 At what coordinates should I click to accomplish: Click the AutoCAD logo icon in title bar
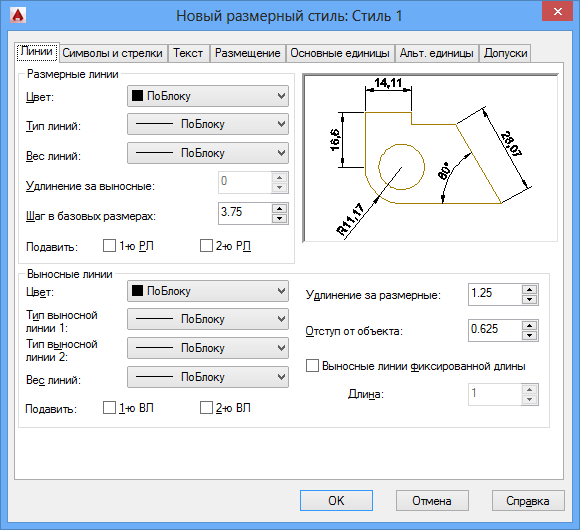pyautogui.click(x=18, y=16)
